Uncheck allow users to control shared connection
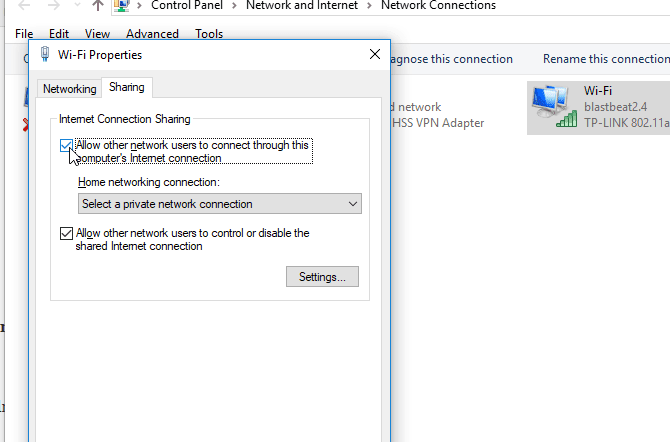Screen dimensions: 670x442 click(x=67, y=234)
